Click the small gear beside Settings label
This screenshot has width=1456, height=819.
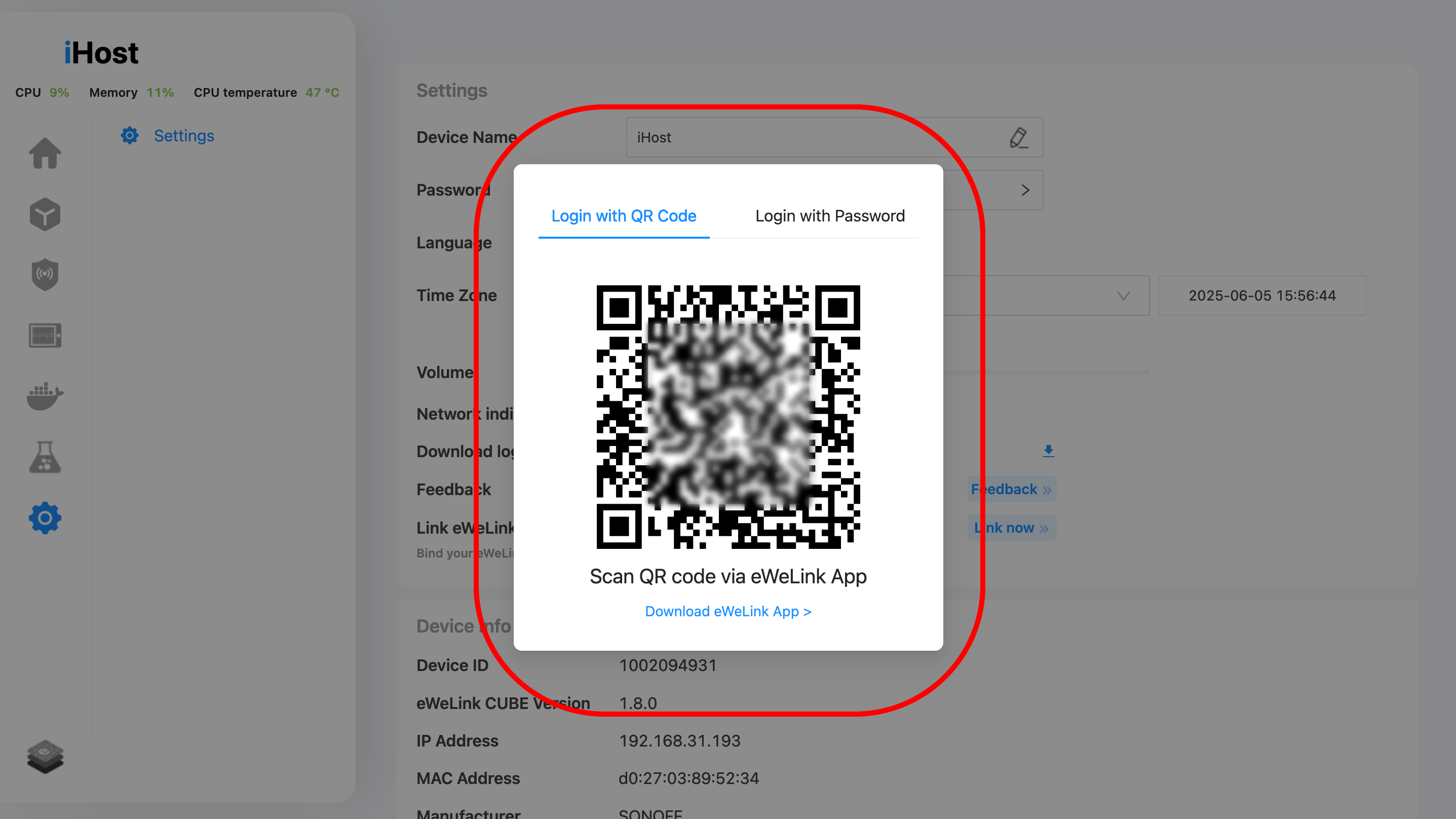[129, 135]
